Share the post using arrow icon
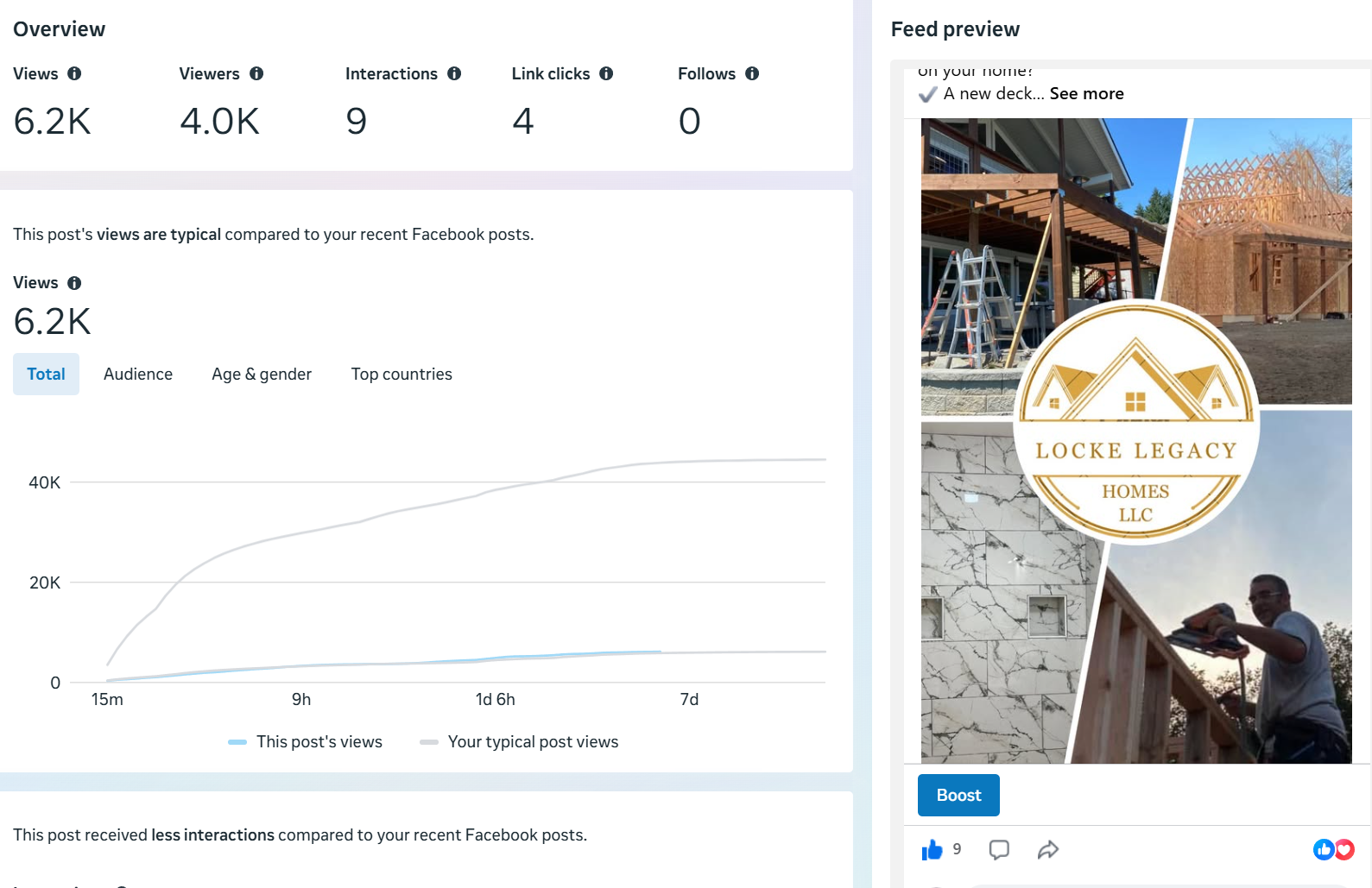The height and width of the screenshot is (888, 1372). point(1048,850)
